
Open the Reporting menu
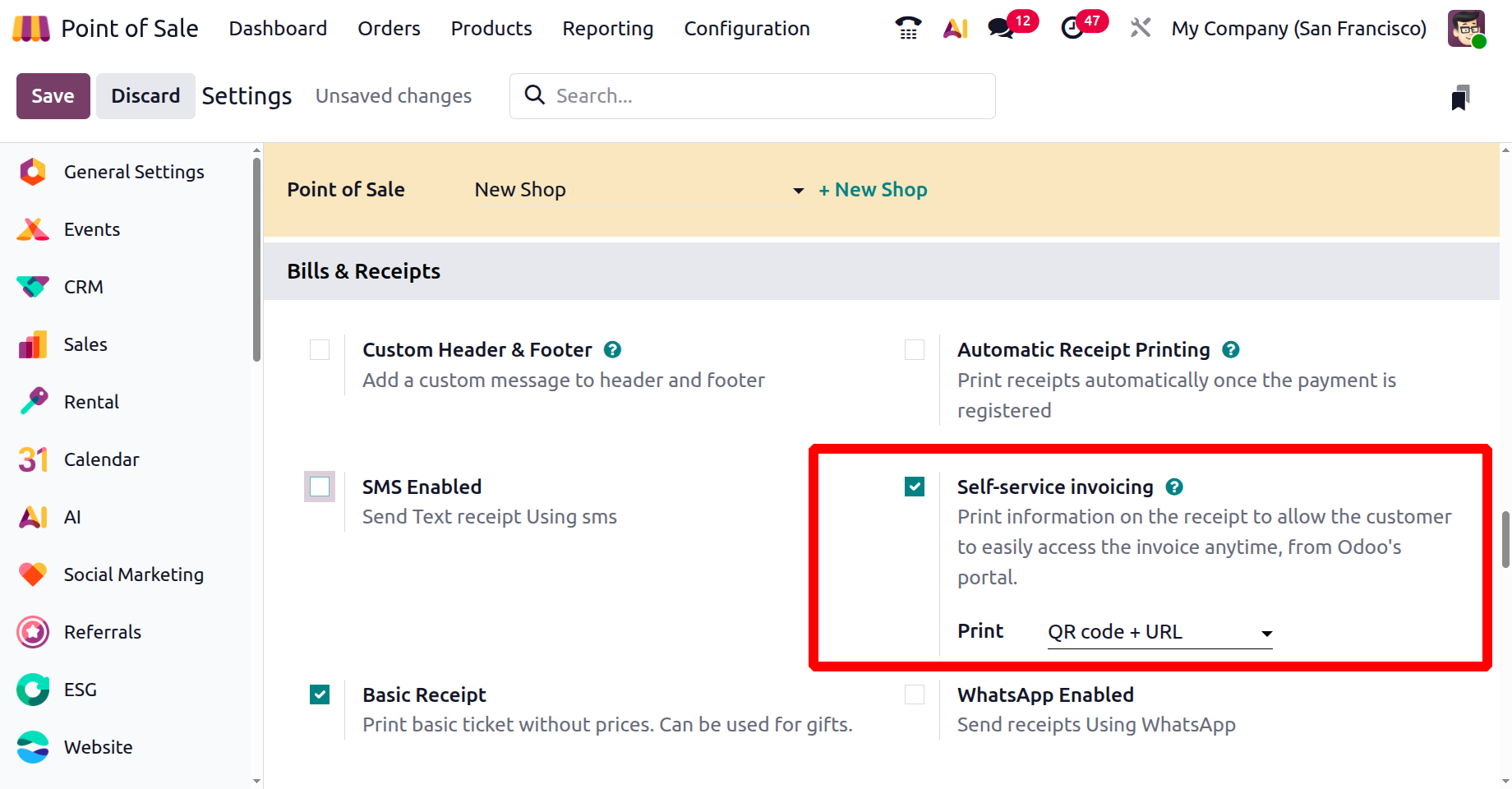(607, 29)
